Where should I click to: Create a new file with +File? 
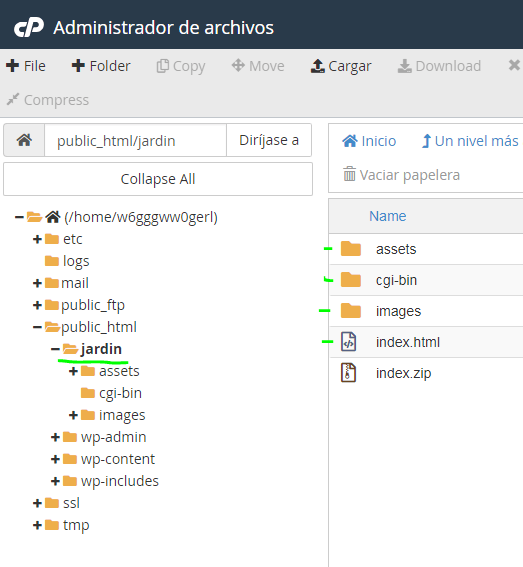click(26, 66)
